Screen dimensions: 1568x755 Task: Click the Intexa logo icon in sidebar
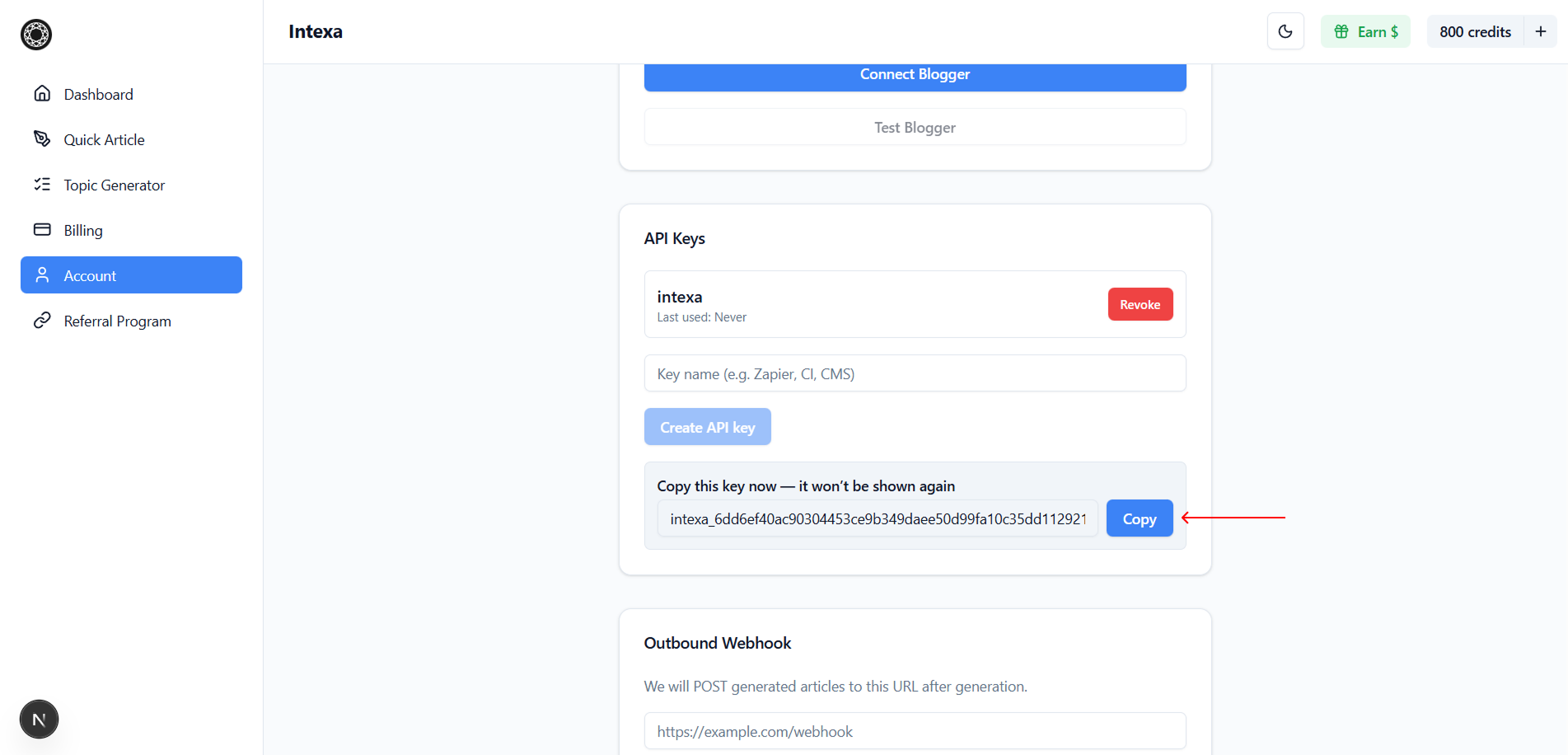[x=36, y=35]
